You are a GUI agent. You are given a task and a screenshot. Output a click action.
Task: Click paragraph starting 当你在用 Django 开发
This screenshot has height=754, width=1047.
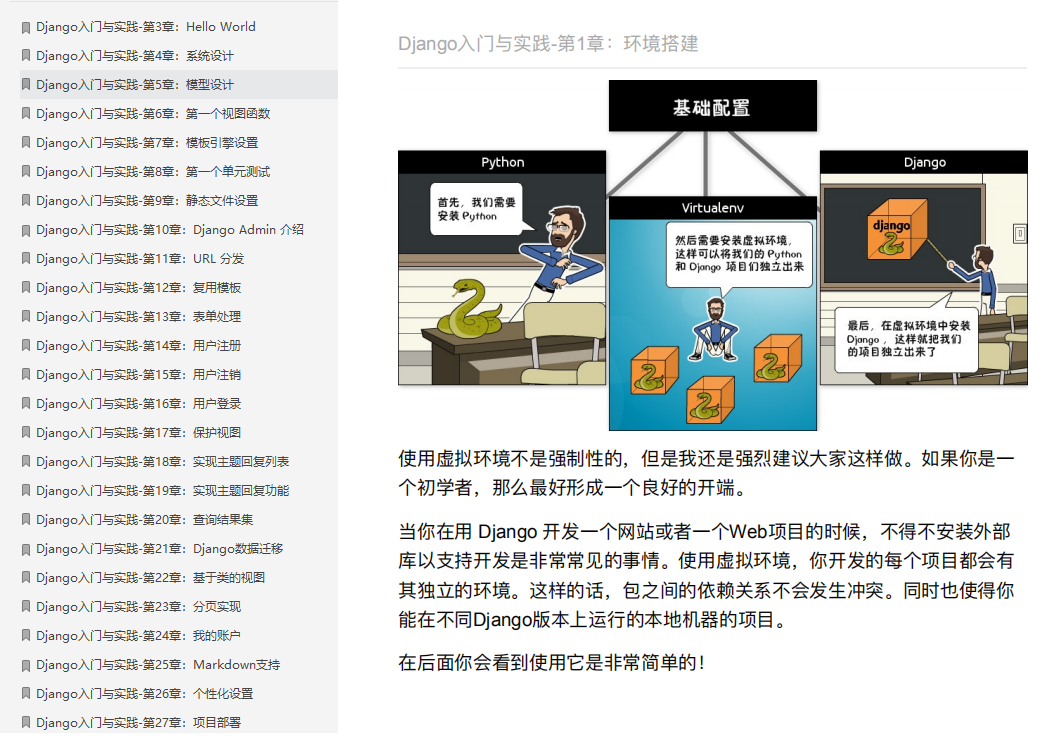[706, 576]
